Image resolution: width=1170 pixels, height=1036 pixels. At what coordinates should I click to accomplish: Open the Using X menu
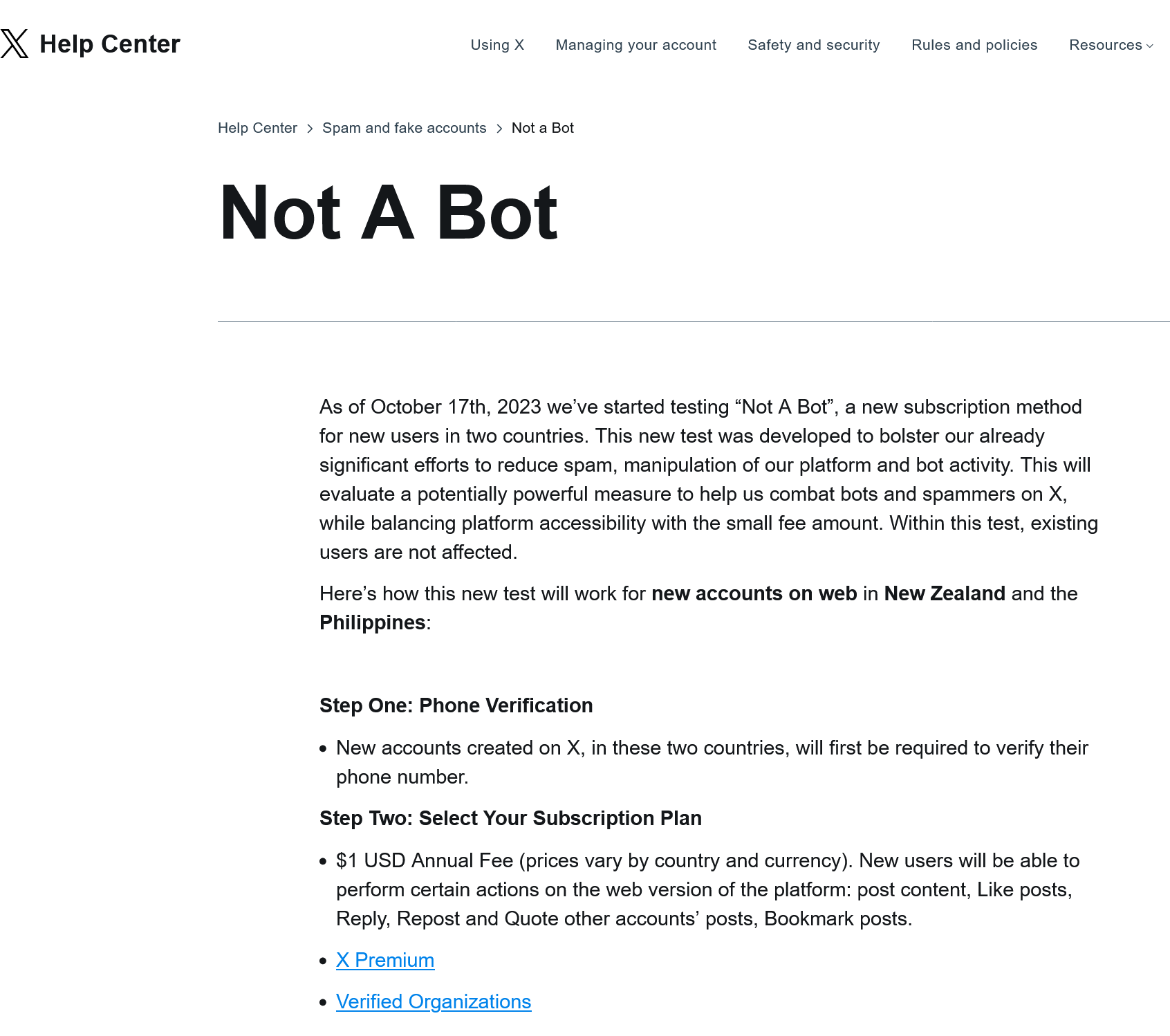pos(497,45)
